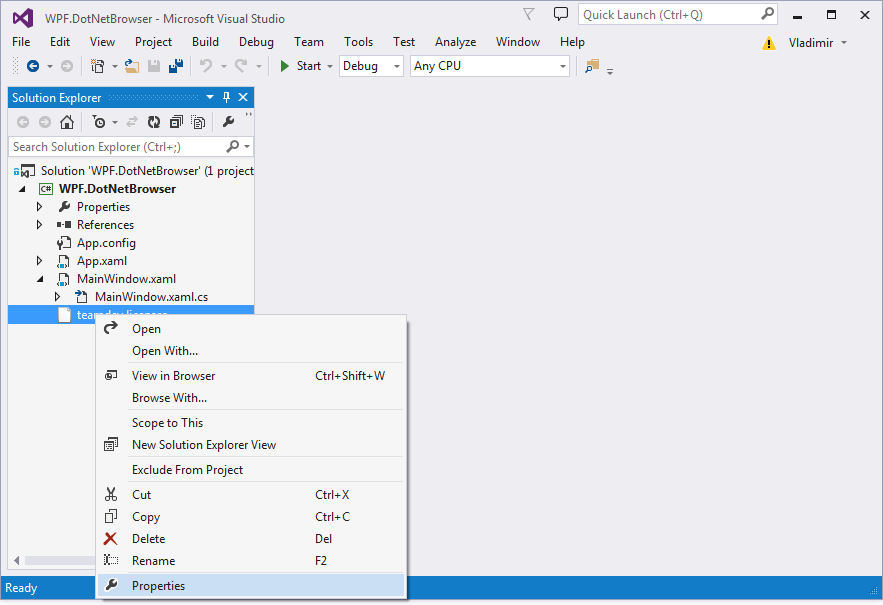This screenshot has width=883, height=605.
Task: Pin the Solution Explorer panel (auto hide)
Action: tap(226, 97)
